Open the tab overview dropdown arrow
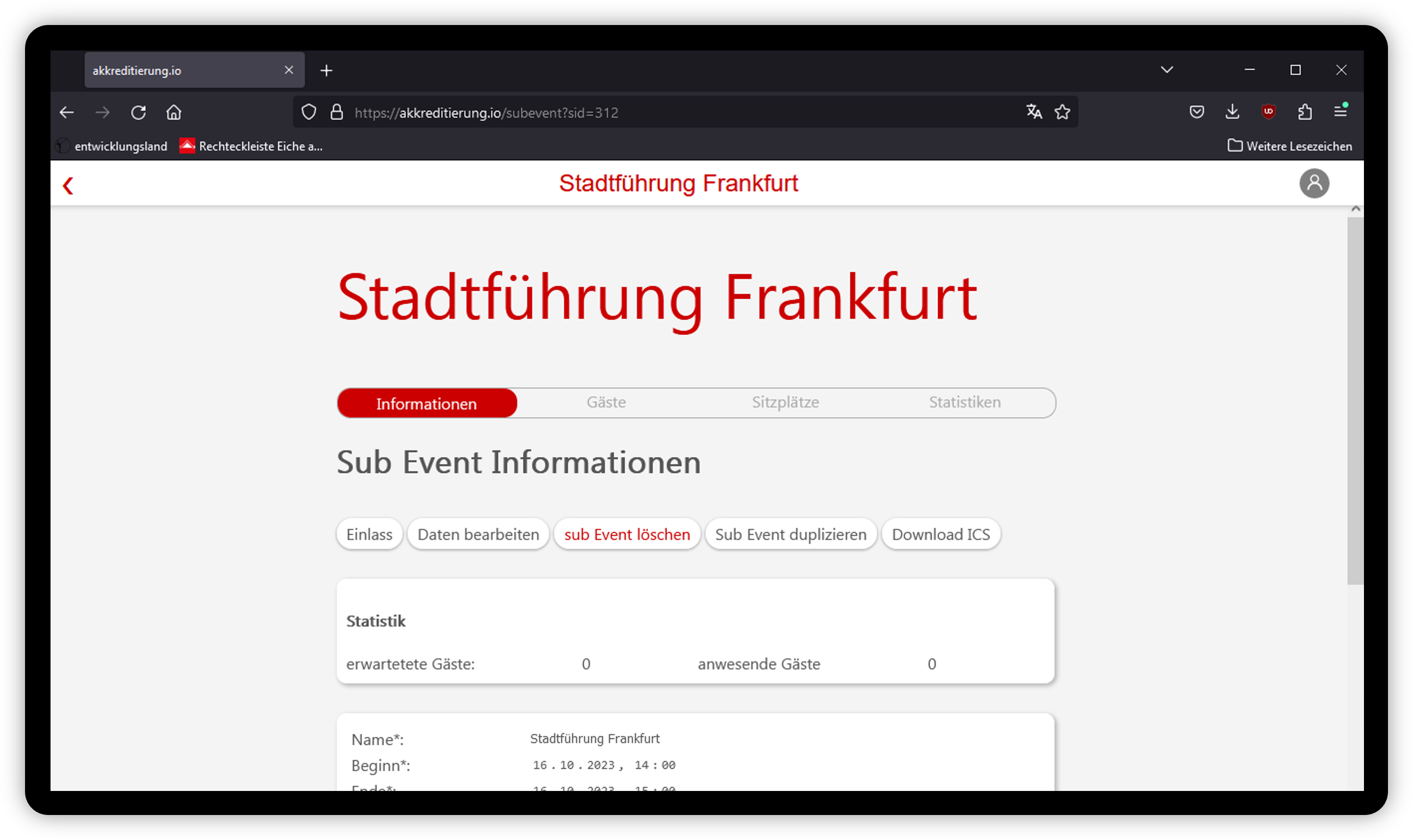 (x=1167, y=70)
